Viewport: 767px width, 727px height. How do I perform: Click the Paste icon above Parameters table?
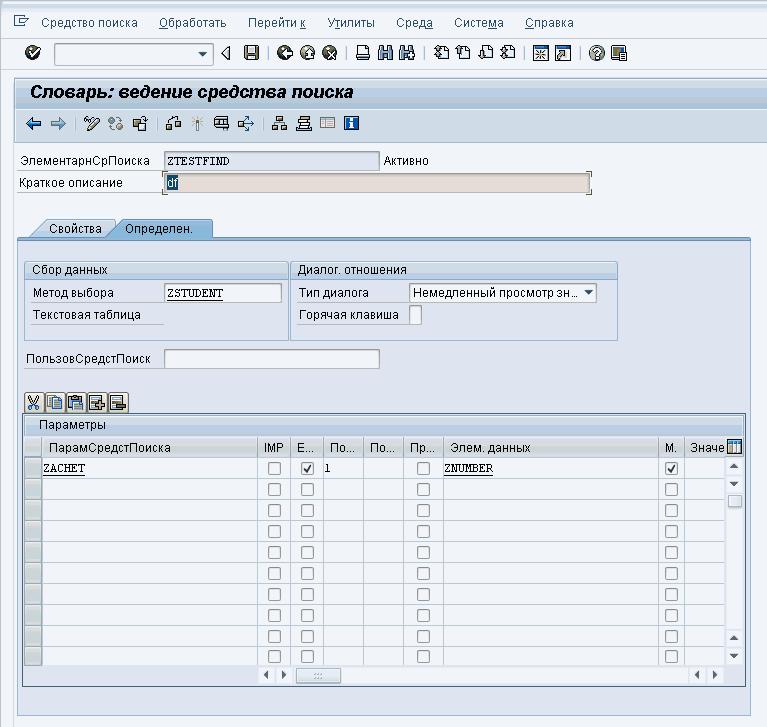click(76, 403)
